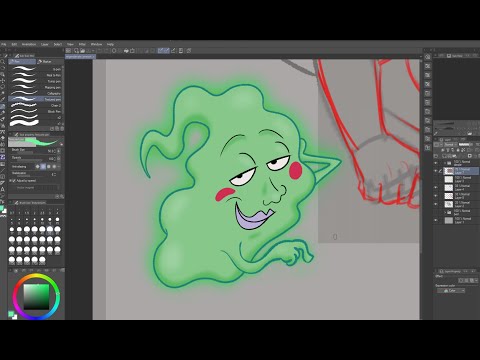The width and height of the screenshot is (480, 360).
Task: Choose the G-pen brush
Action: click(35, 69)
